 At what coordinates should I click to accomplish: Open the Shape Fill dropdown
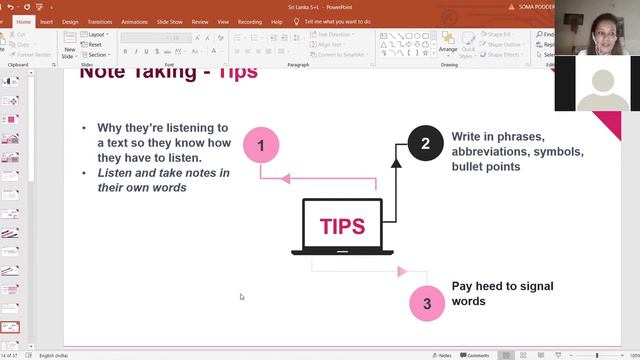coord(496,35)
